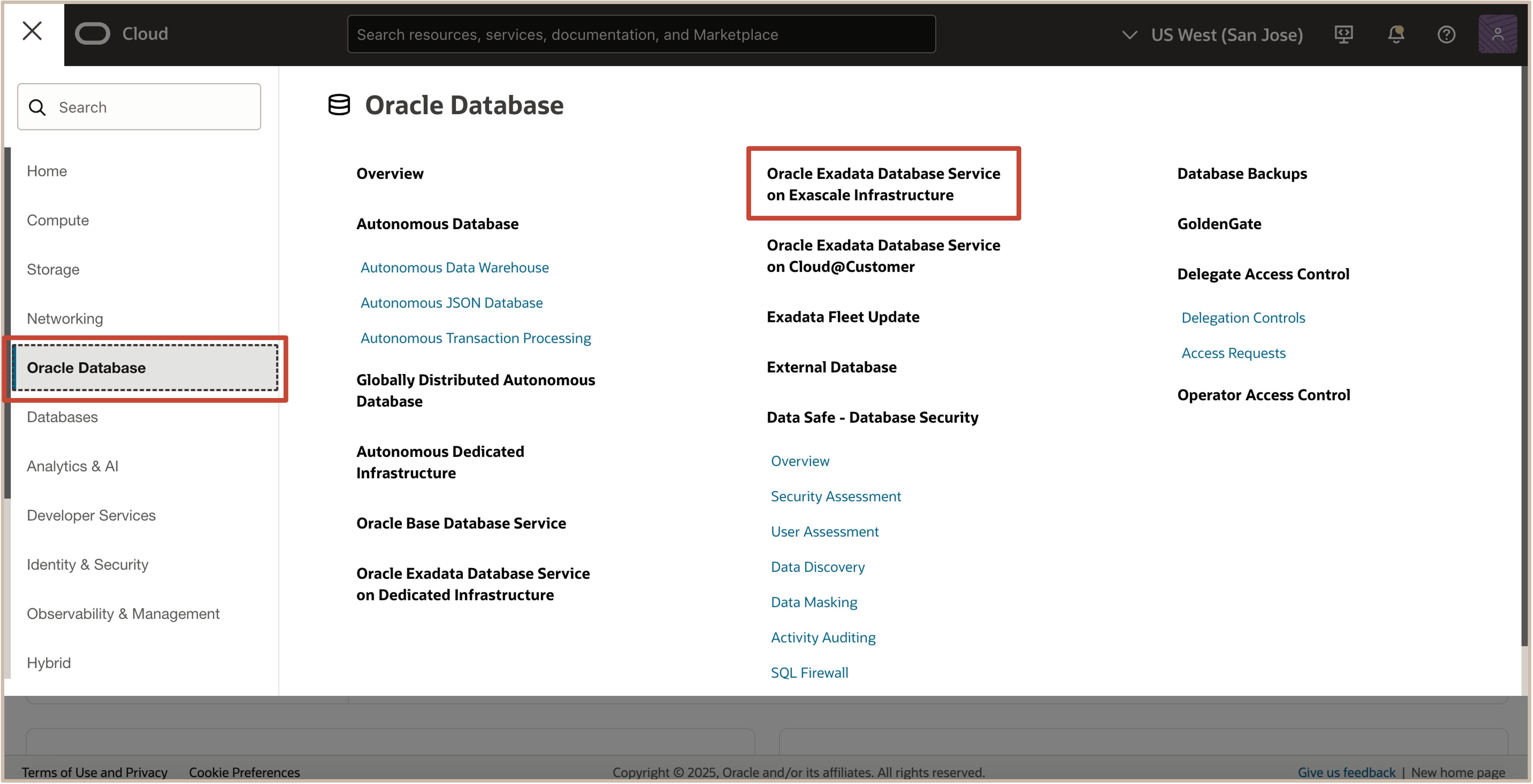This screenshot has height=784, width=1533.
Task: Open Delegation Controls link
Action: click(1243, 318)
